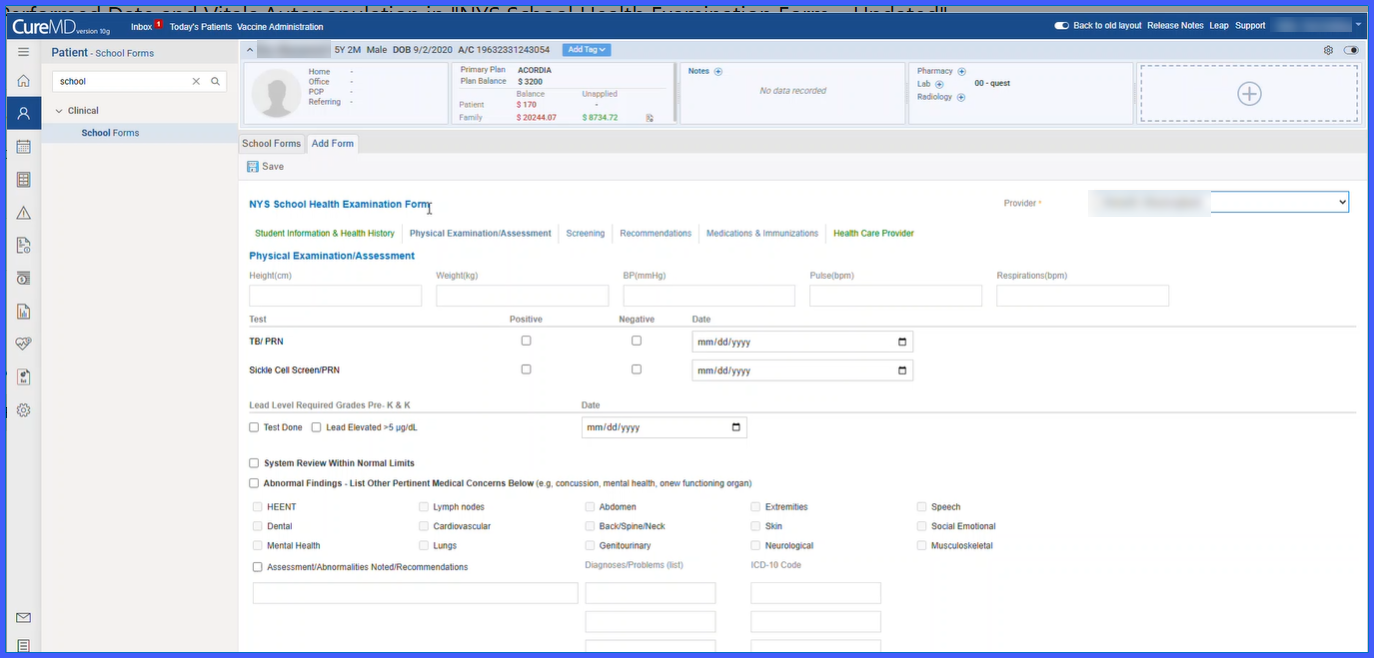Viewport: 1374px width, 658px height.
Task: Check Sickle Cell Screen Negative checkbox
Action: pyautogui.click(x=636, y=369)
